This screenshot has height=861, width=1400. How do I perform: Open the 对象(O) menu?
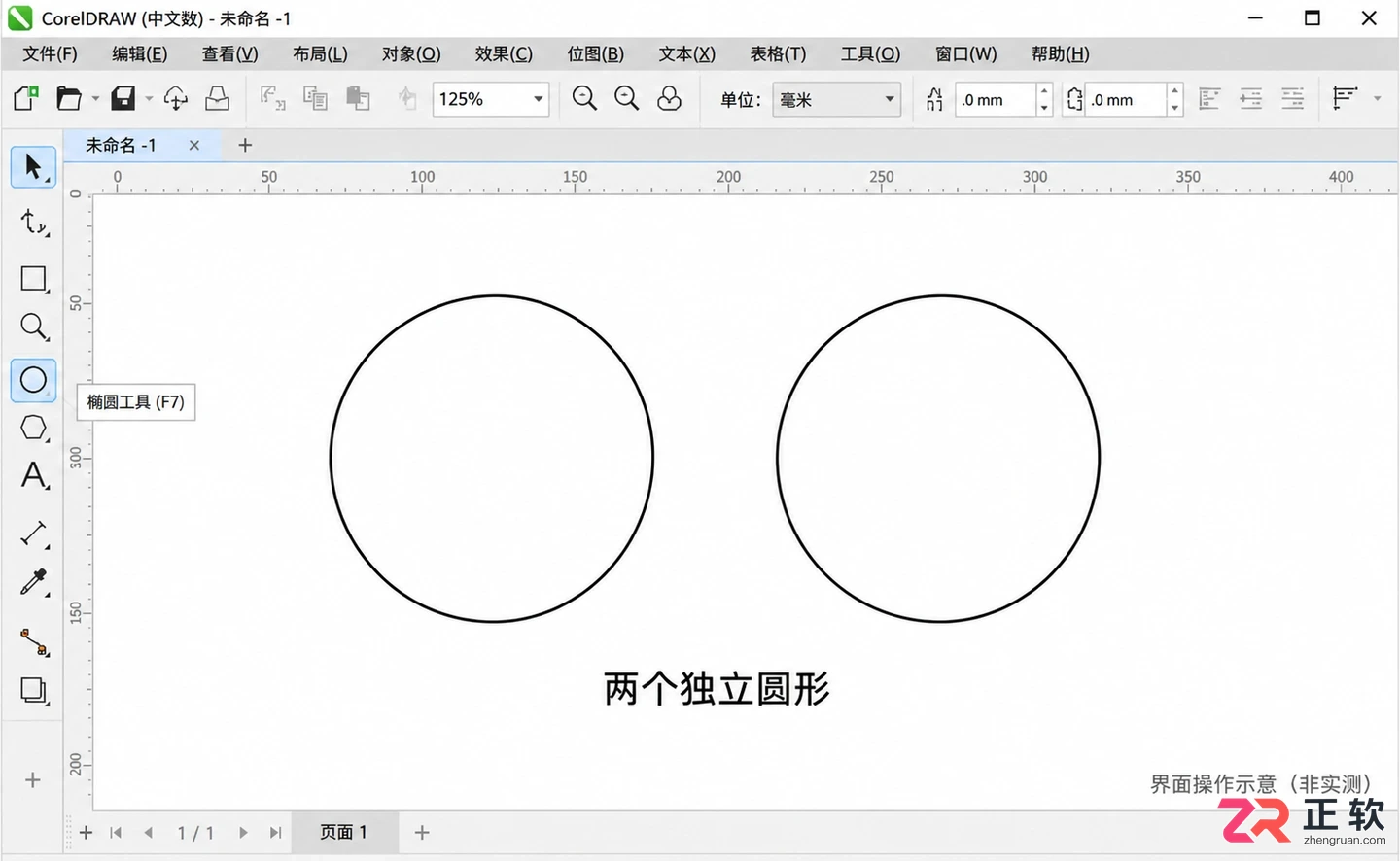click(411, 54)
